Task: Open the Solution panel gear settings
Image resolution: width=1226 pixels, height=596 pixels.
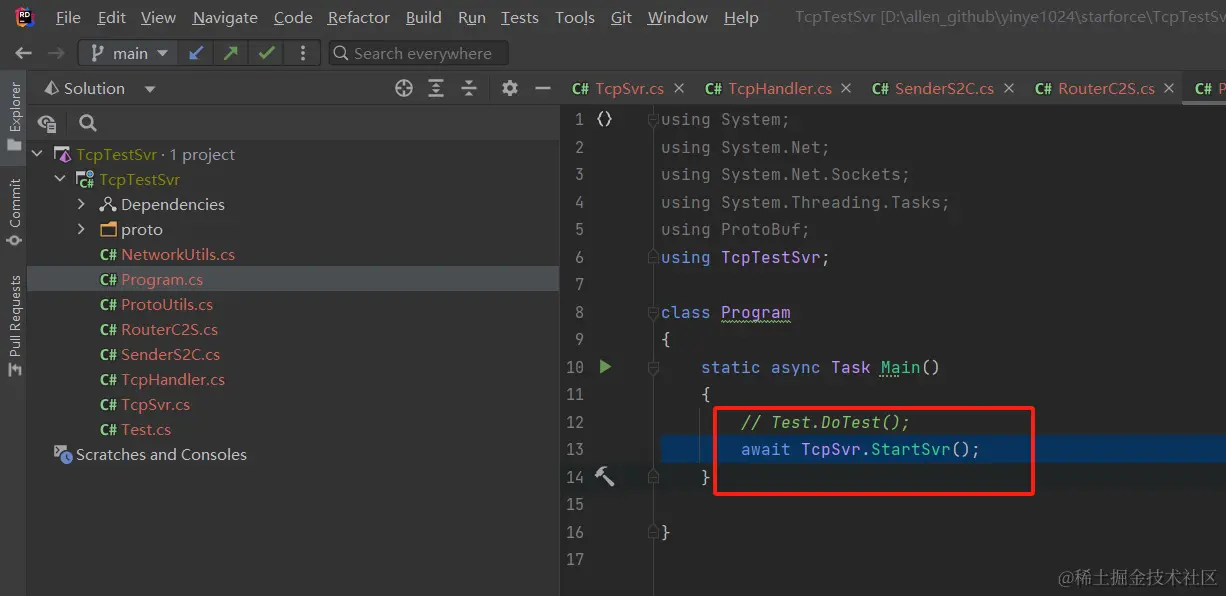Action: click(510, 88)
